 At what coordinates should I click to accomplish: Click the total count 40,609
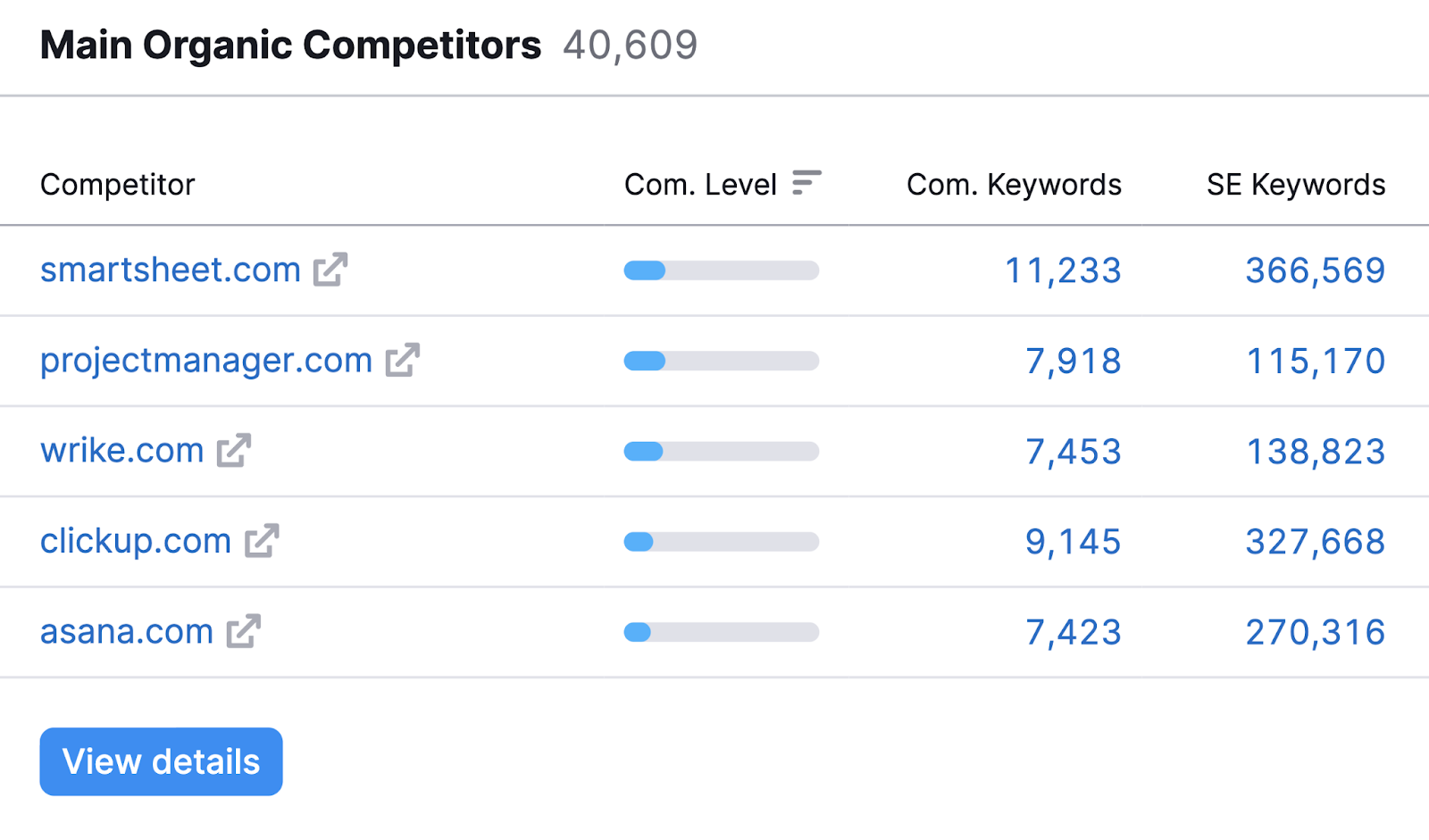[631, 44]
